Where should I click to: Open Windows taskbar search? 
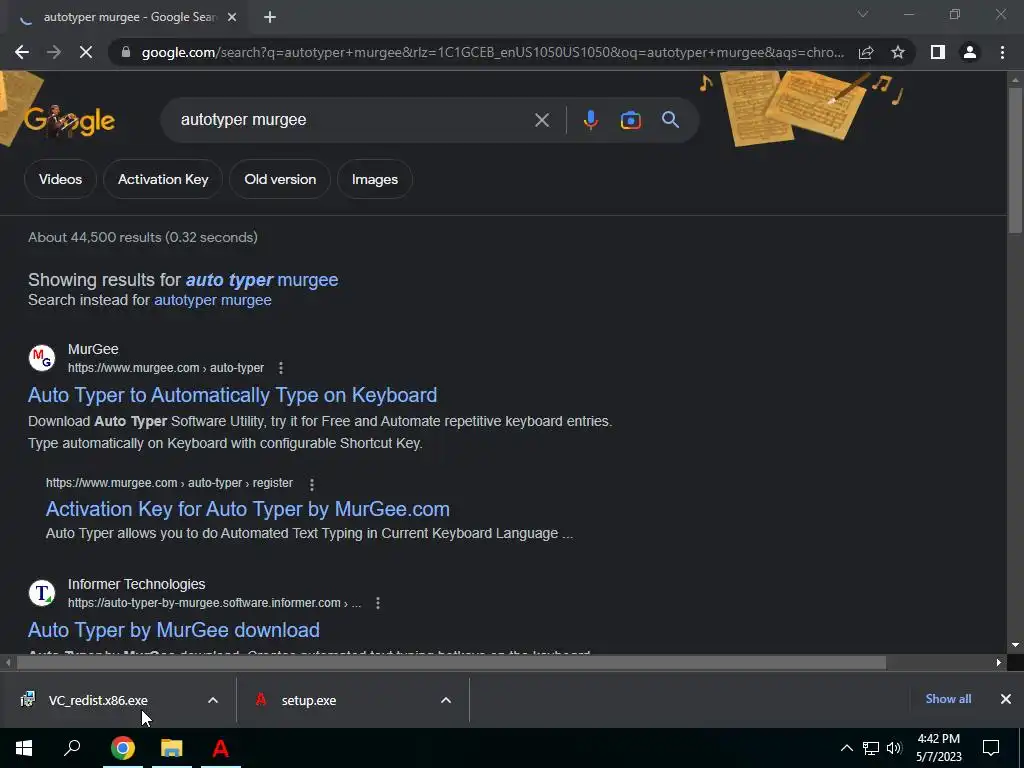72,748
